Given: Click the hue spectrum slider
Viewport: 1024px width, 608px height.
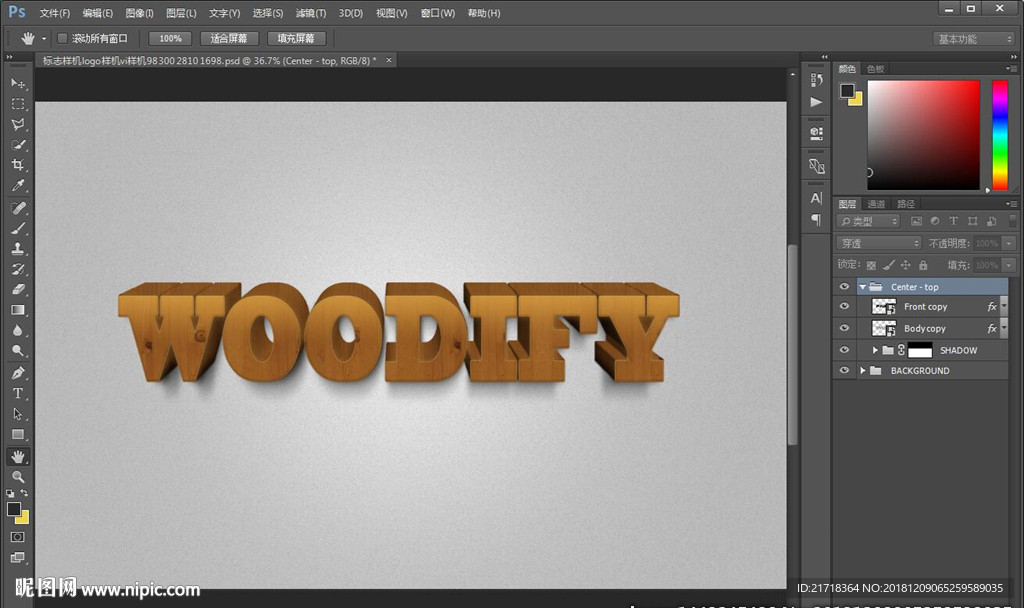Looking at the screenshot, I should point(1000,135).
